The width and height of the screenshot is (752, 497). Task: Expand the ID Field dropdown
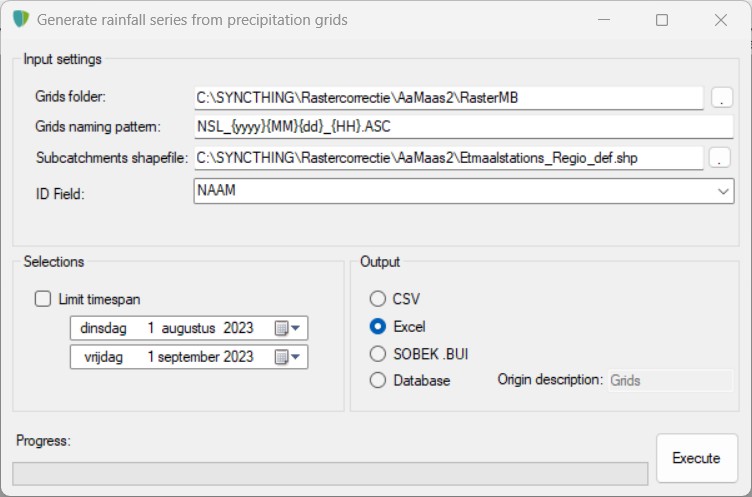pyautogui.click(x=723, y=191)
